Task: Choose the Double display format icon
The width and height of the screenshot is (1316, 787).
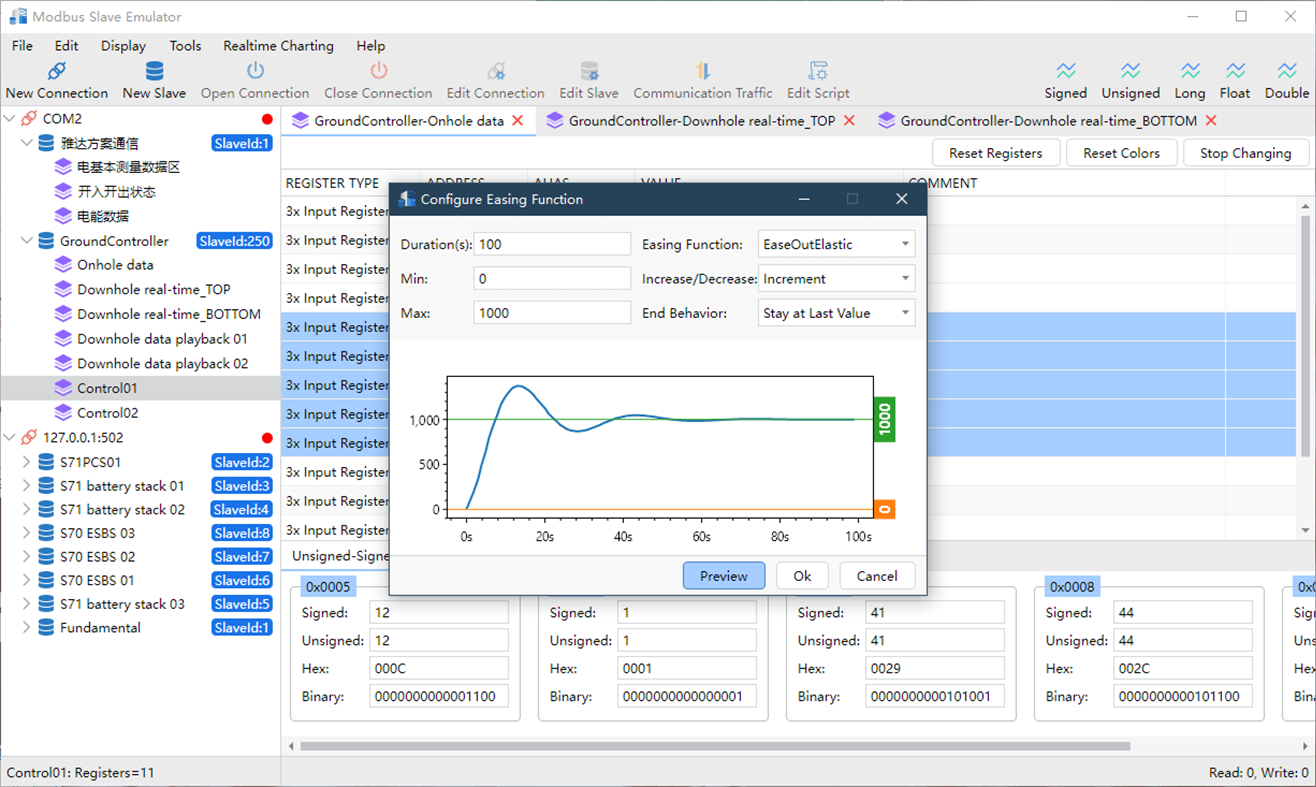Action: 1287,71
